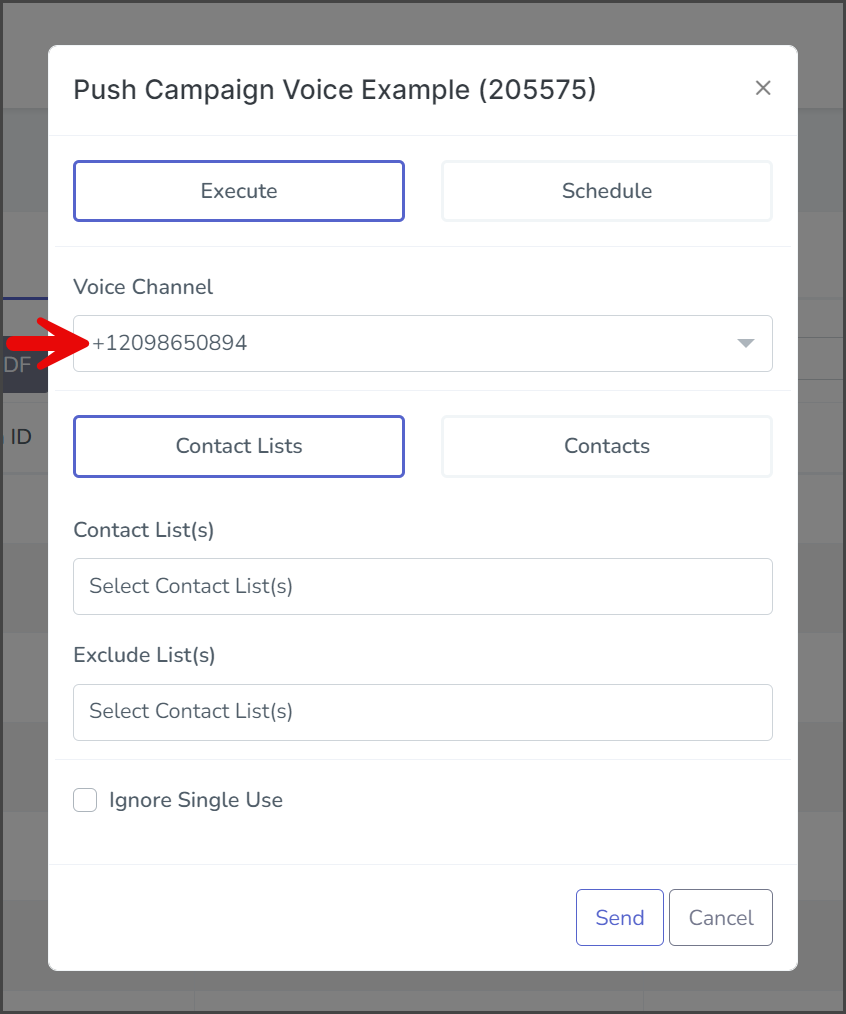Click the Ignore Single Use label text
This screenshot has width=846, height=1014.
(x=196, y=800)
